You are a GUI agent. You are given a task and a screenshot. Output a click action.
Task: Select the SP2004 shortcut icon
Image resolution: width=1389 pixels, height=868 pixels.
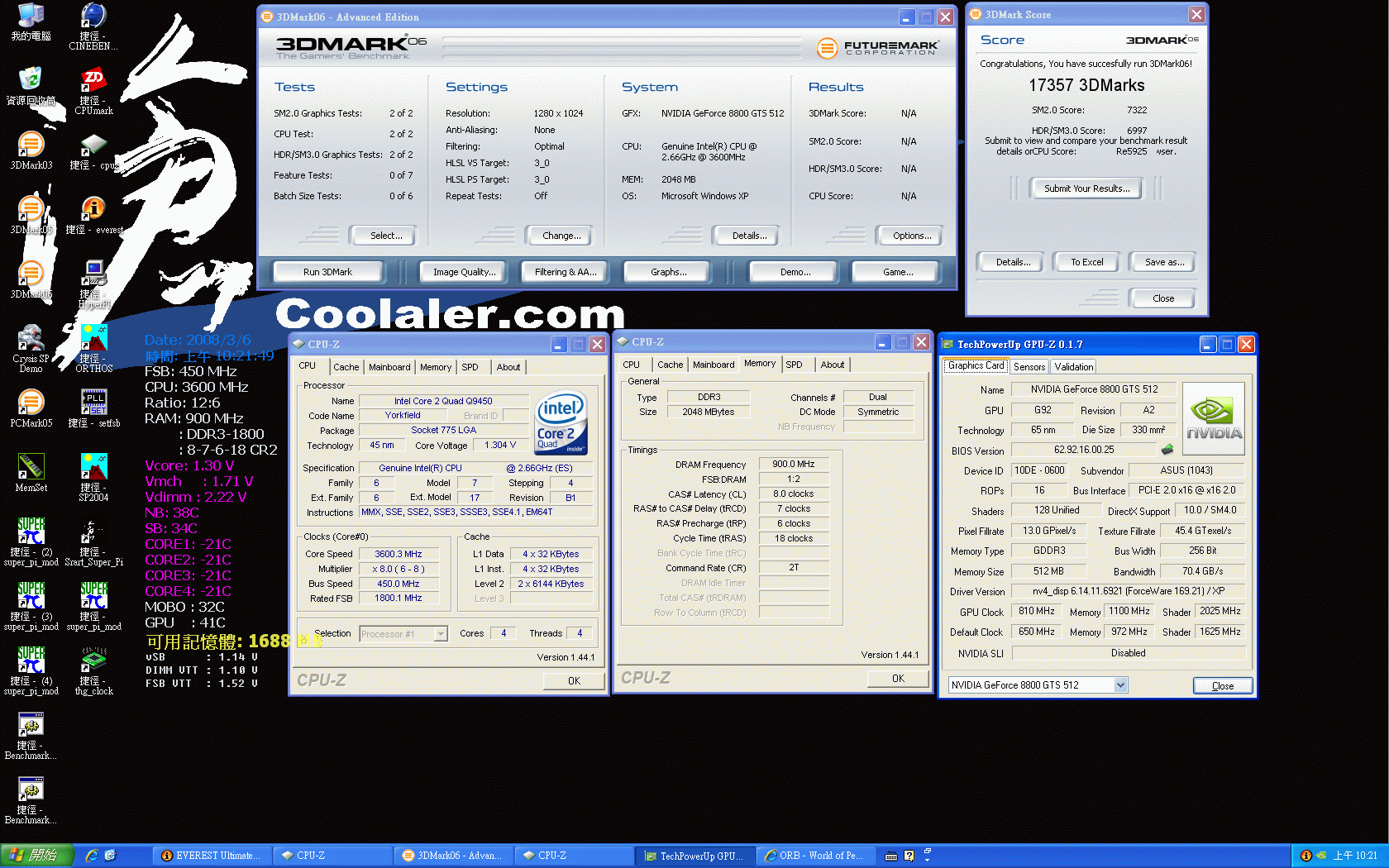[93, 478]
